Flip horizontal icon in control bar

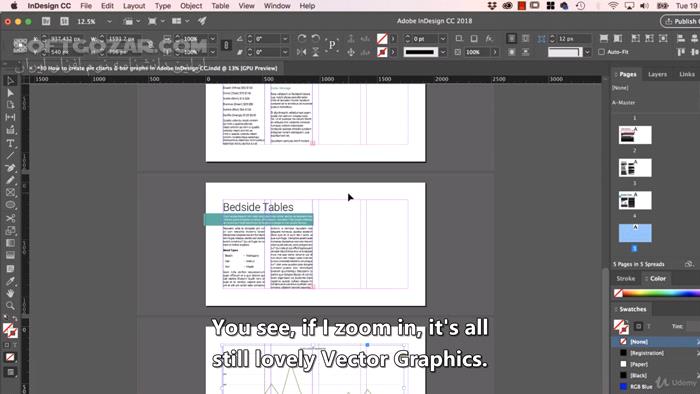(x=302, y=52)
